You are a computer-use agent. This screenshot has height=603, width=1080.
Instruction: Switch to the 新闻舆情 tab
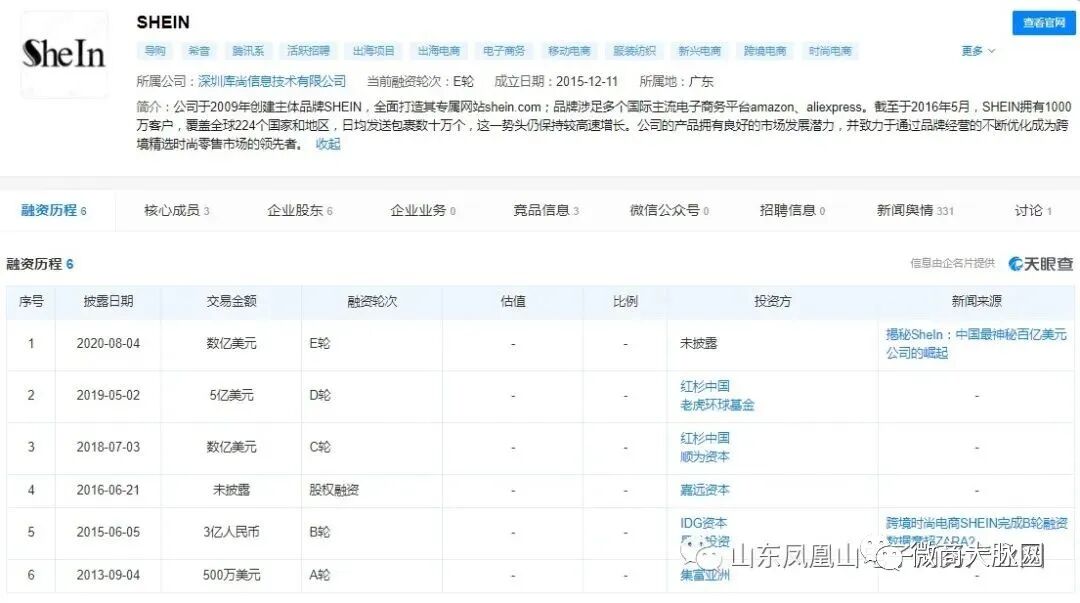pos(915,210)
